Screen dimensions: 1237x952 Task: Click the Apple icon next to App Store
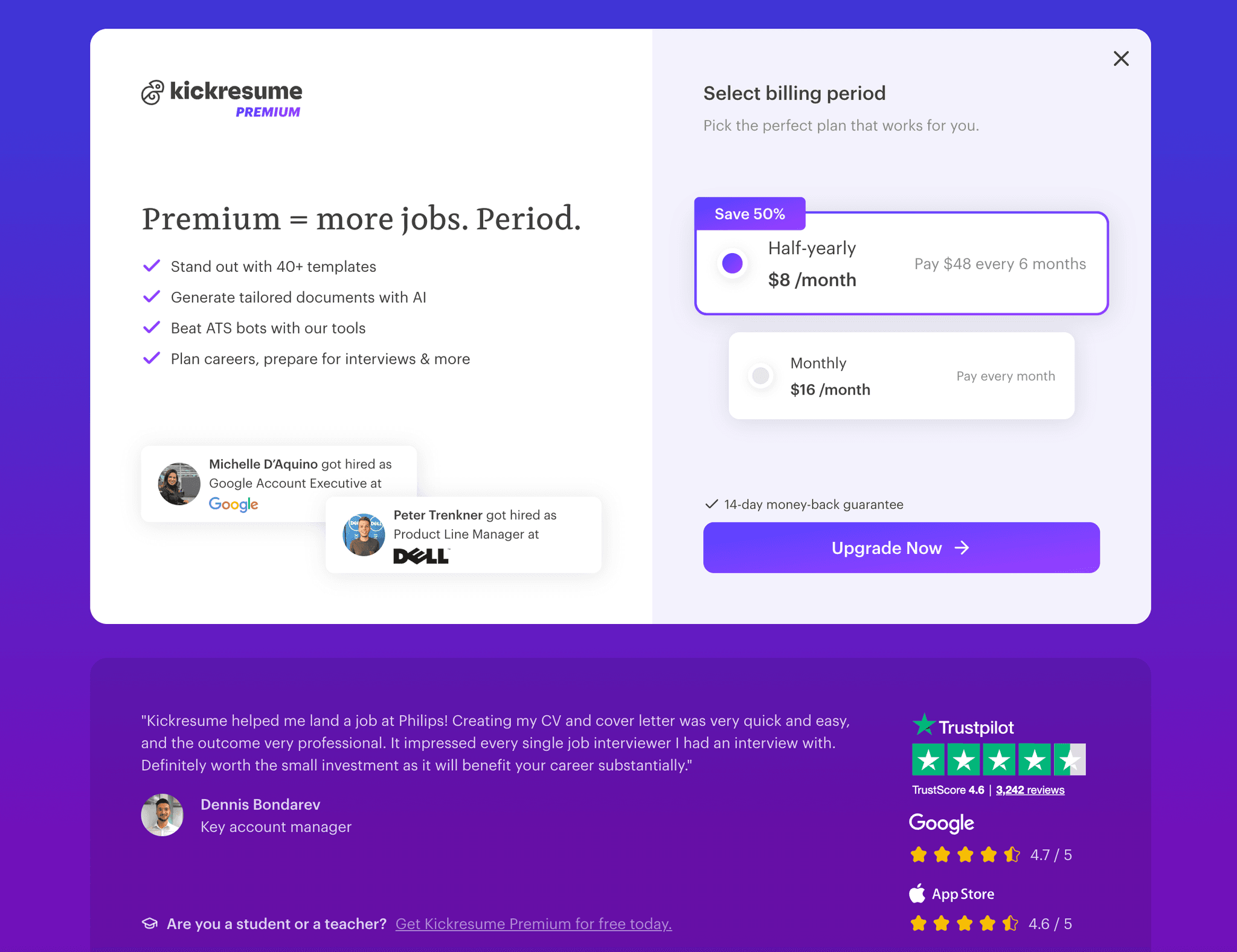point(917,893)
